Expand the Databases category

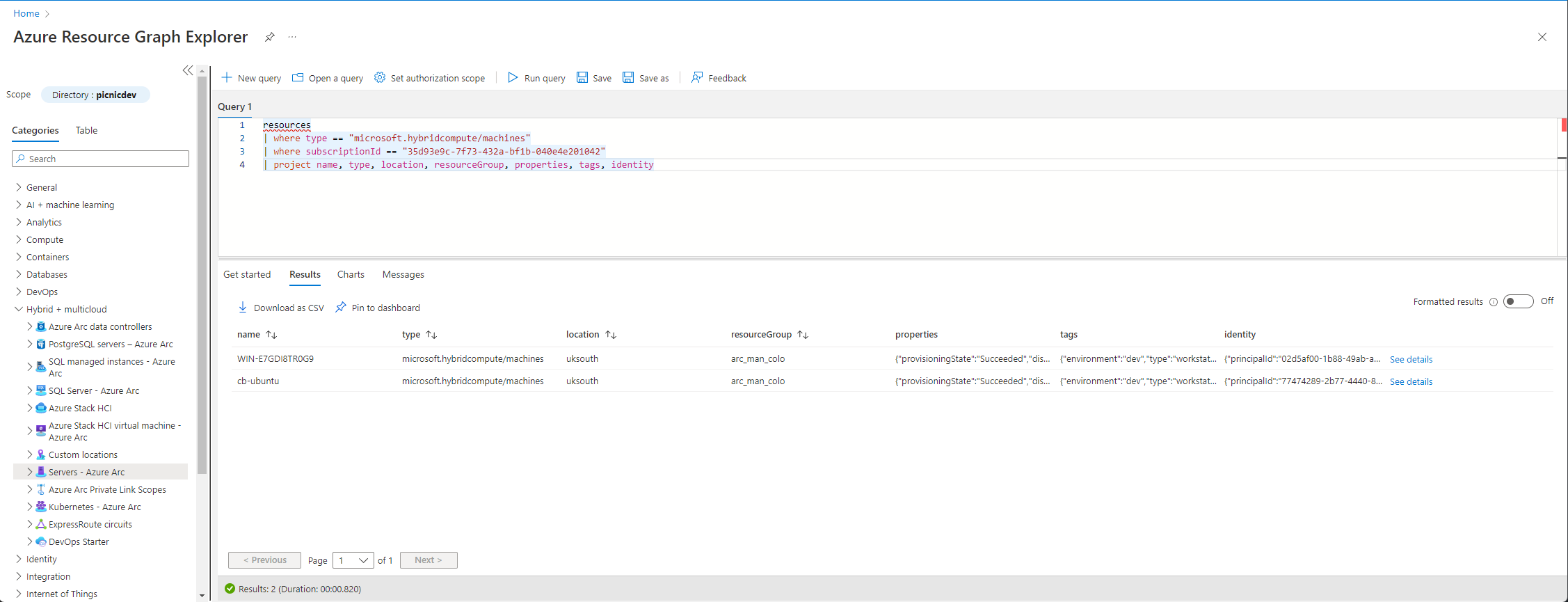tap(19, 274)
